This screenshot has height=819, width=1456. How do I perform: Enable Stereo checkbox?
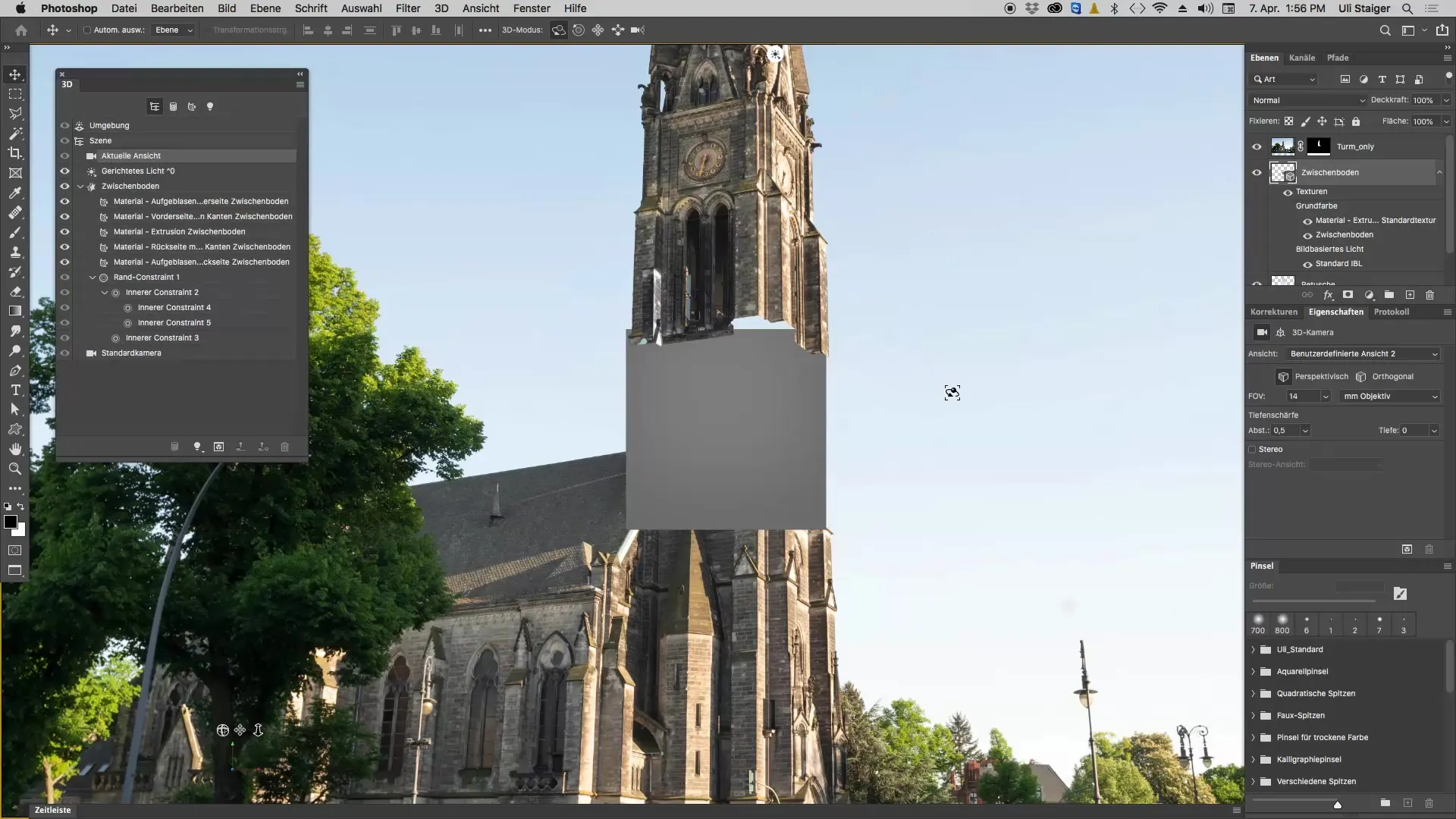[1253, 450]
